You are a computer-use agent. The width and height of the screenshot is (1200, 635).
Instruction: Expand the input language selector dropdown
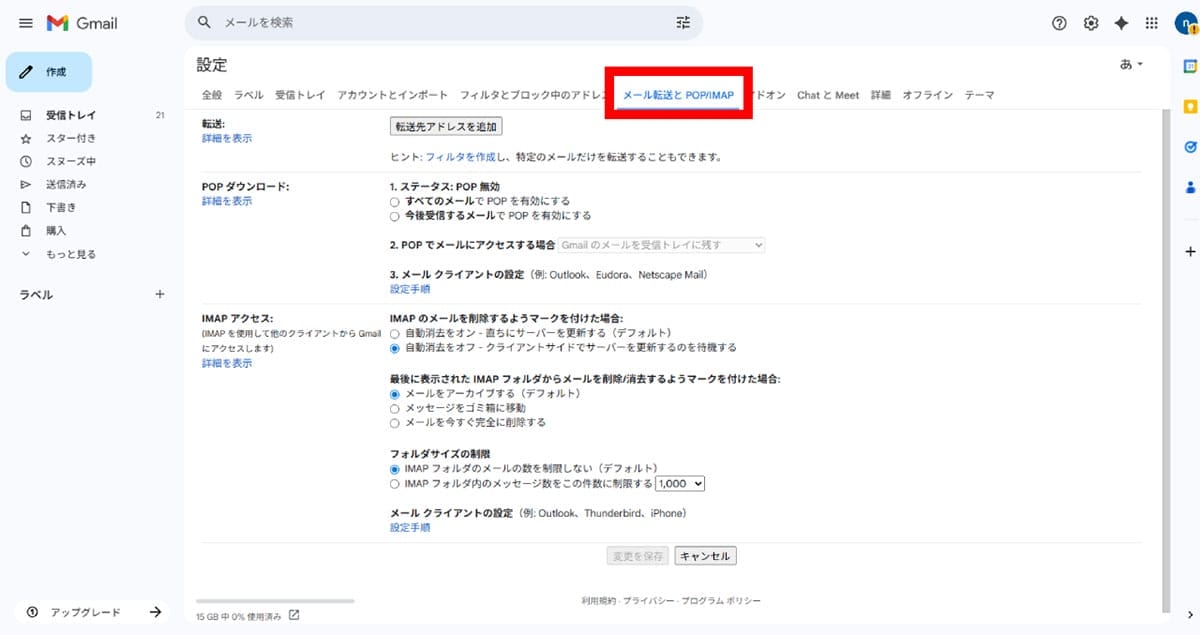click(x=1132, y=64)
